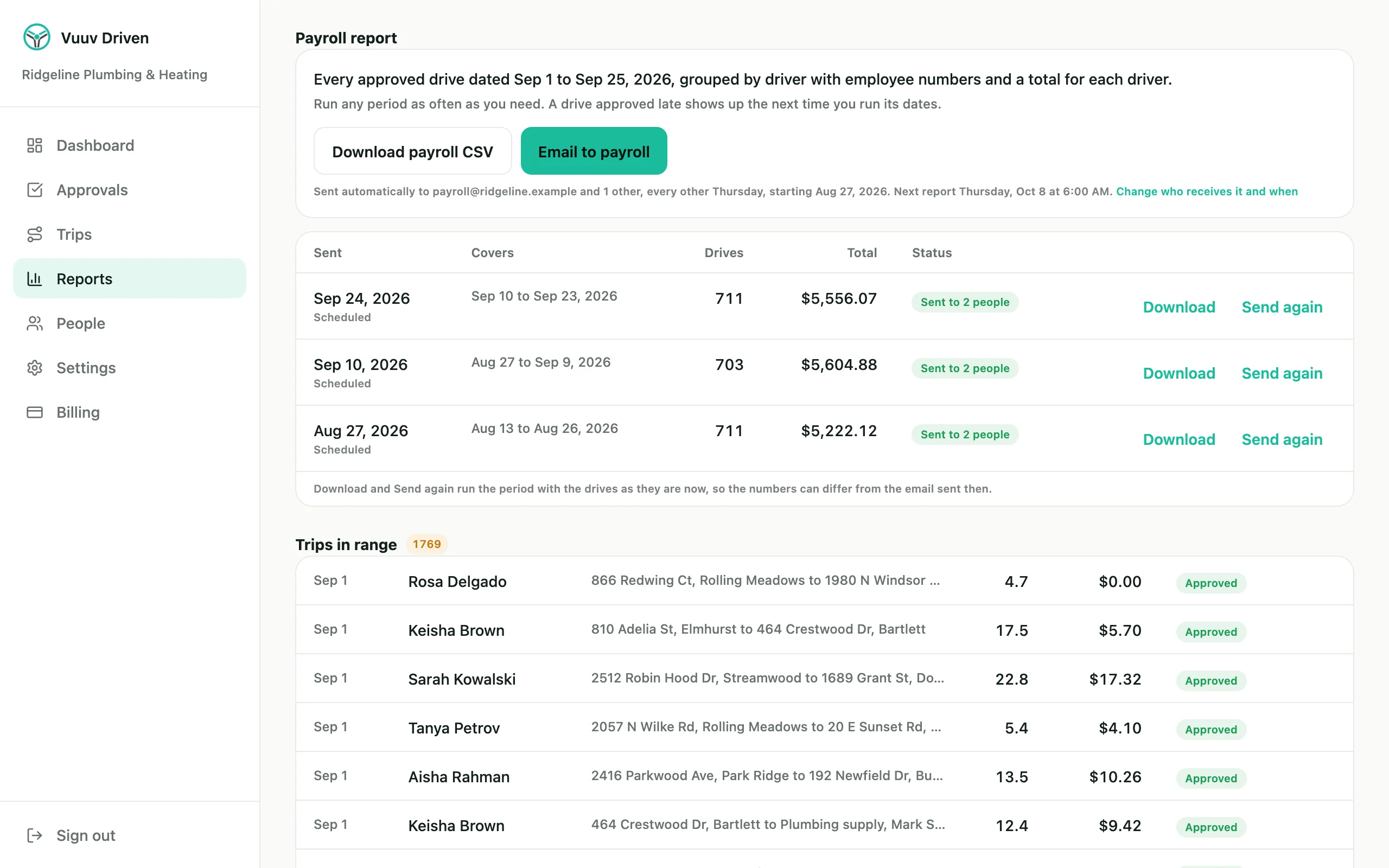Viewport: 1389px width, 868px height.
Task: Open the People section
Action: pos(130,323)
